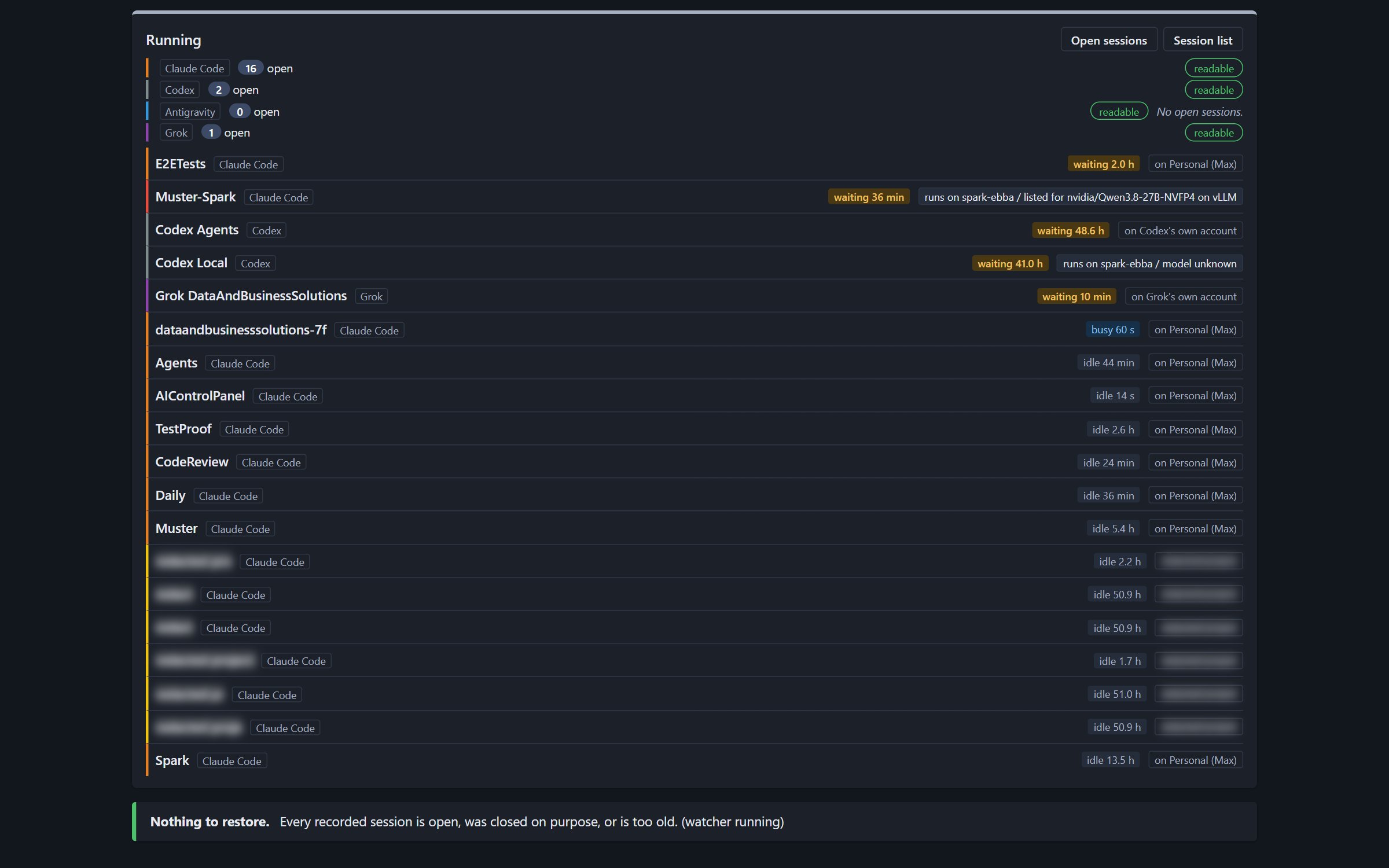Image resolution: width=1389 pixels, height=868 pixels.
Task: Click 'on Grok's own account' label
Action: 1184,296
